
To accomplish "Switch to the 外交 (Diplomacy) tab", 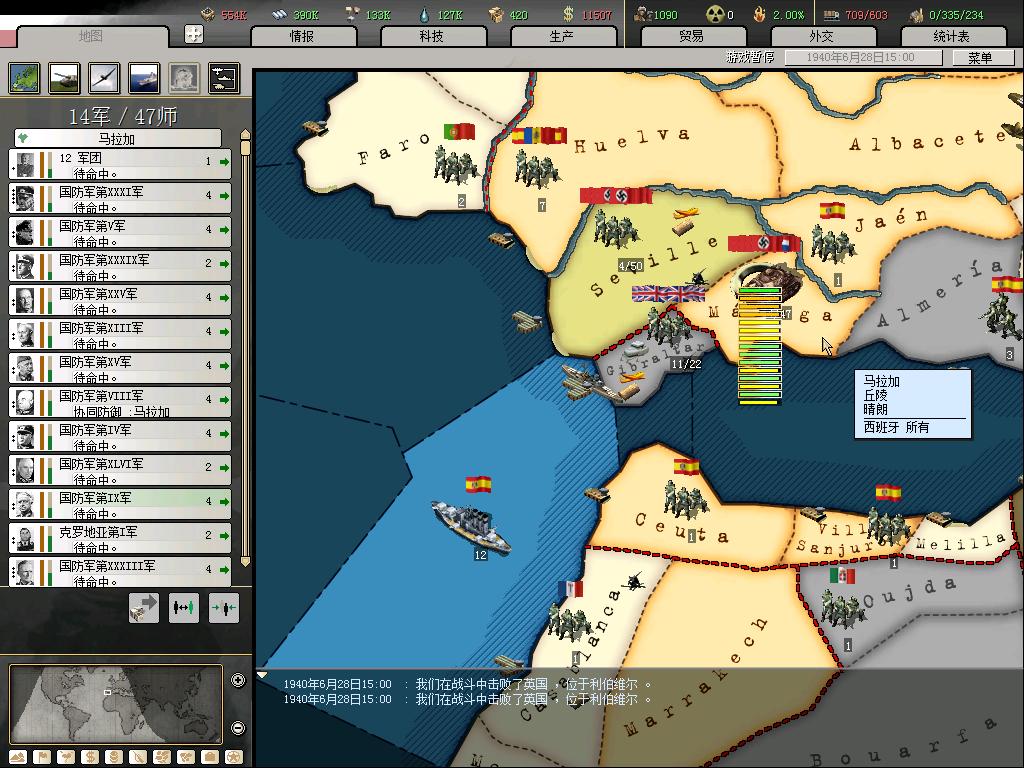I will pos(820,36).
